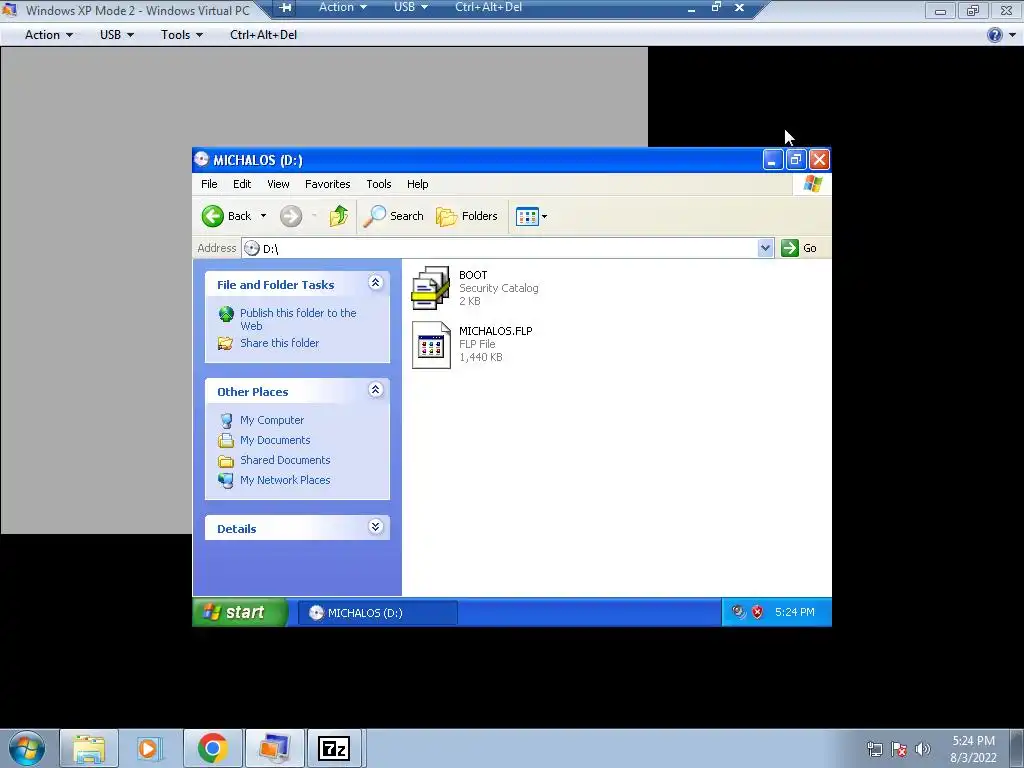Viewport: 1024px width, 768px height.
Task: Click the Windows flag logo in Explorer
Action: coord(812,184)
